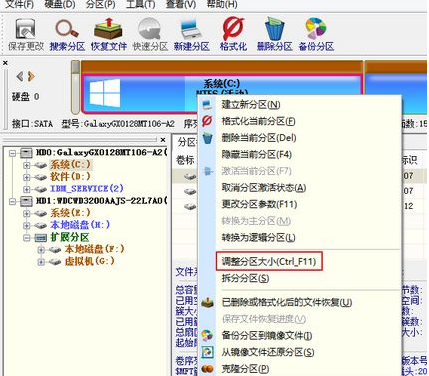This screenshot has height=376, width=429.
Task: Expand the 软件(D:) tree node
Action: click(x=26, y=177)
